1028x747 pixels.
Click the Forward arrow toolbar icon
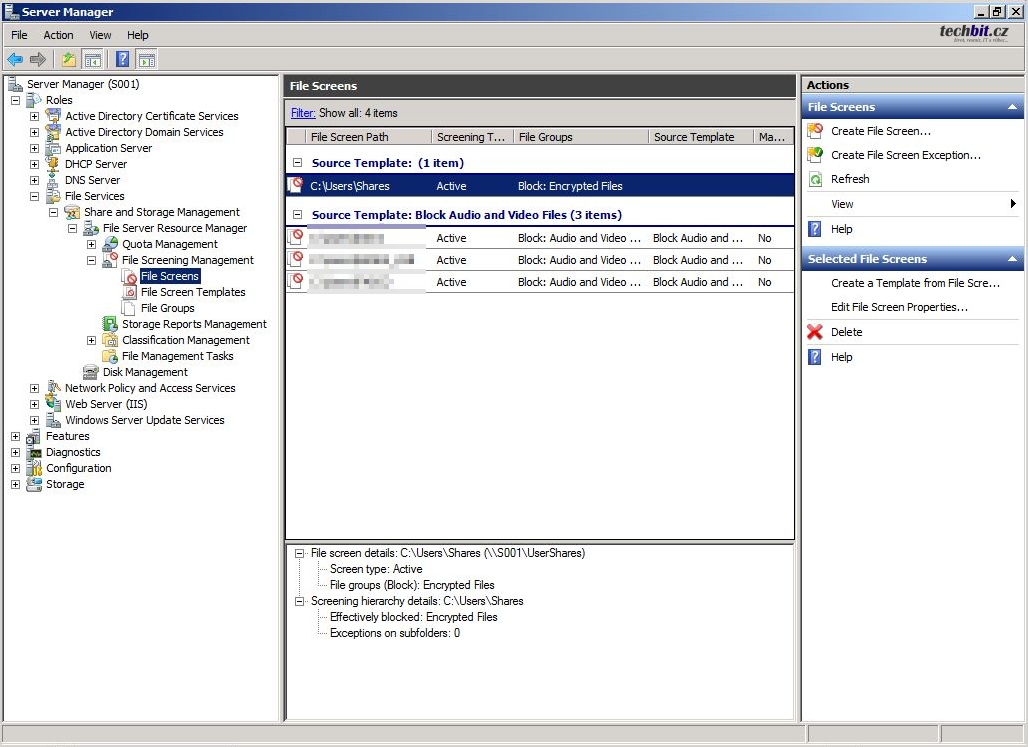click(x=38, y=60)
